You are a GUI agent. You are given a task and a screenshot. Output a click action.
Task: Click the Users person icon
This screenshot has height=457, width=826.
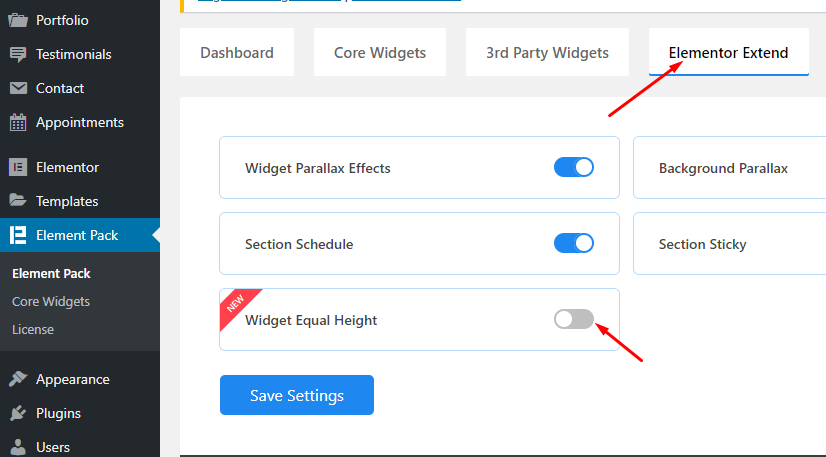coord(18,447)
